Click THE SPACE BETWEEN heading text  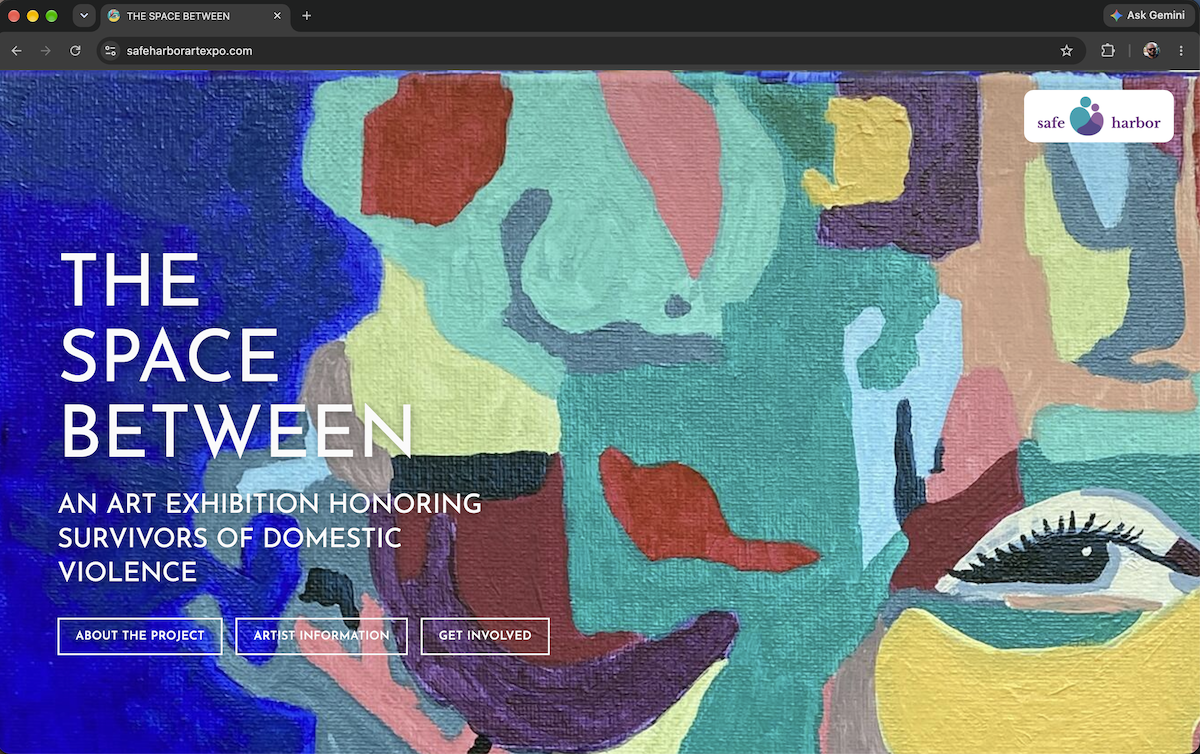click(x=236, y=356)
